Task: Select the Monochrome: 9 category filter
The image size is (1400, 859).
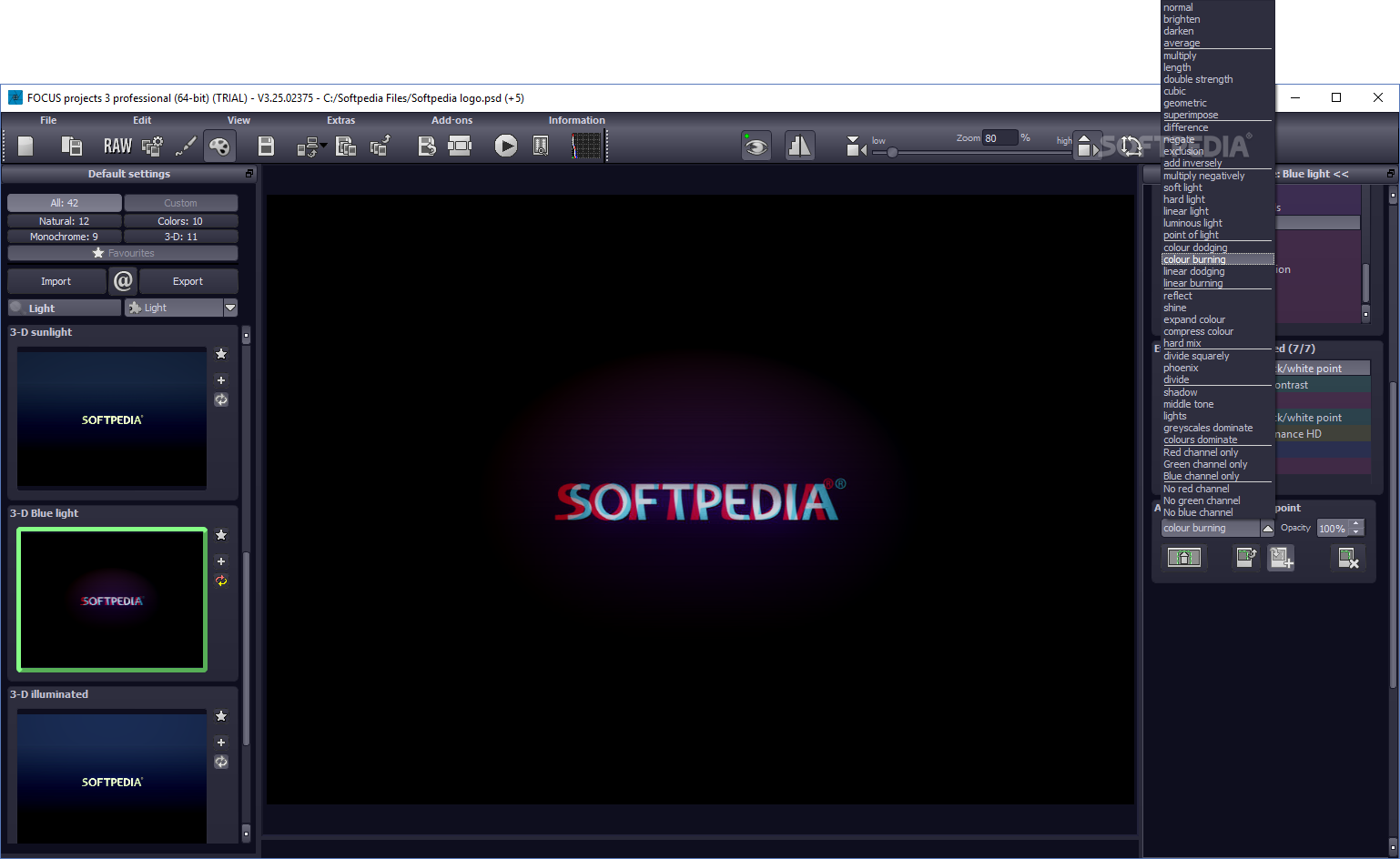Action: point(65,237)
